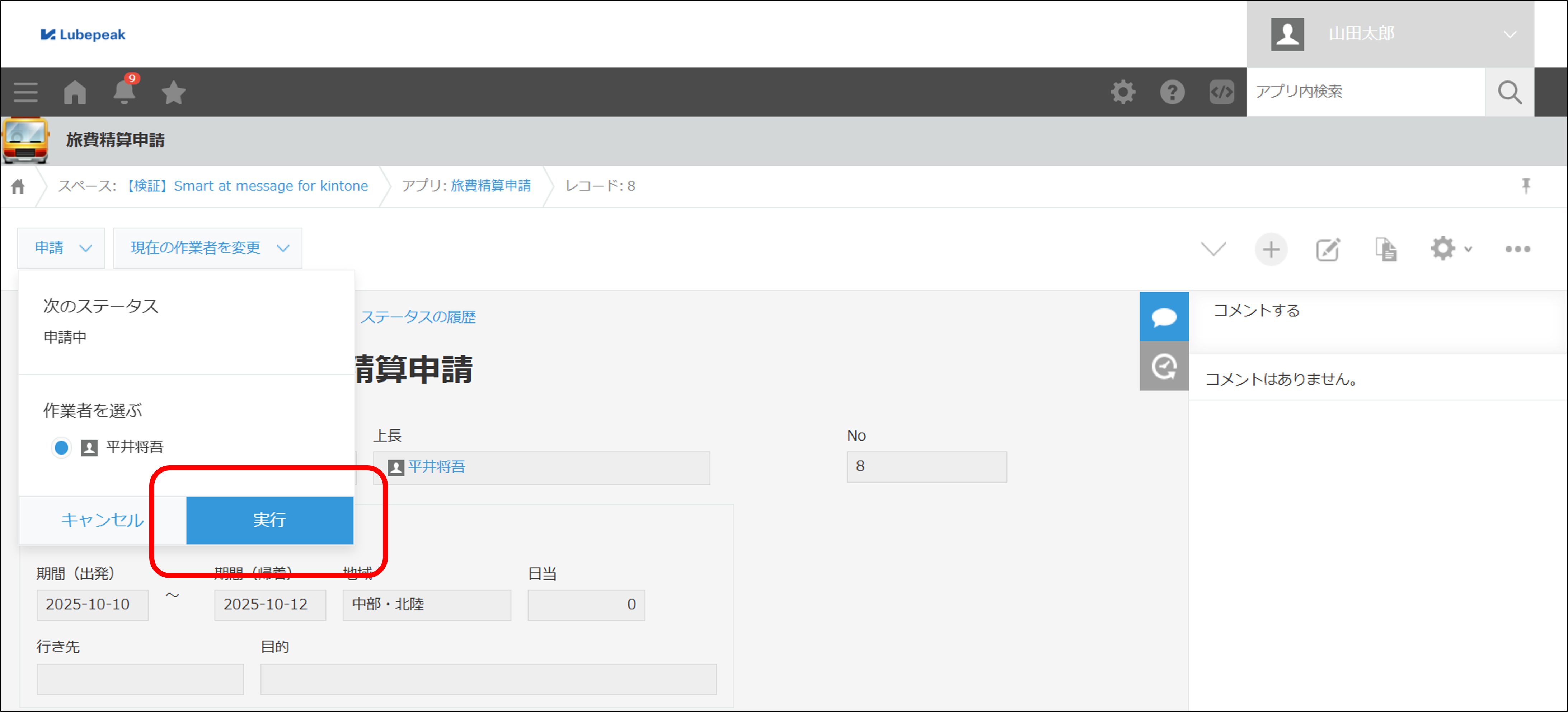Add a new record with plus icon
Viewport: 1568px width, 712px height.
tap(1270, 249)
